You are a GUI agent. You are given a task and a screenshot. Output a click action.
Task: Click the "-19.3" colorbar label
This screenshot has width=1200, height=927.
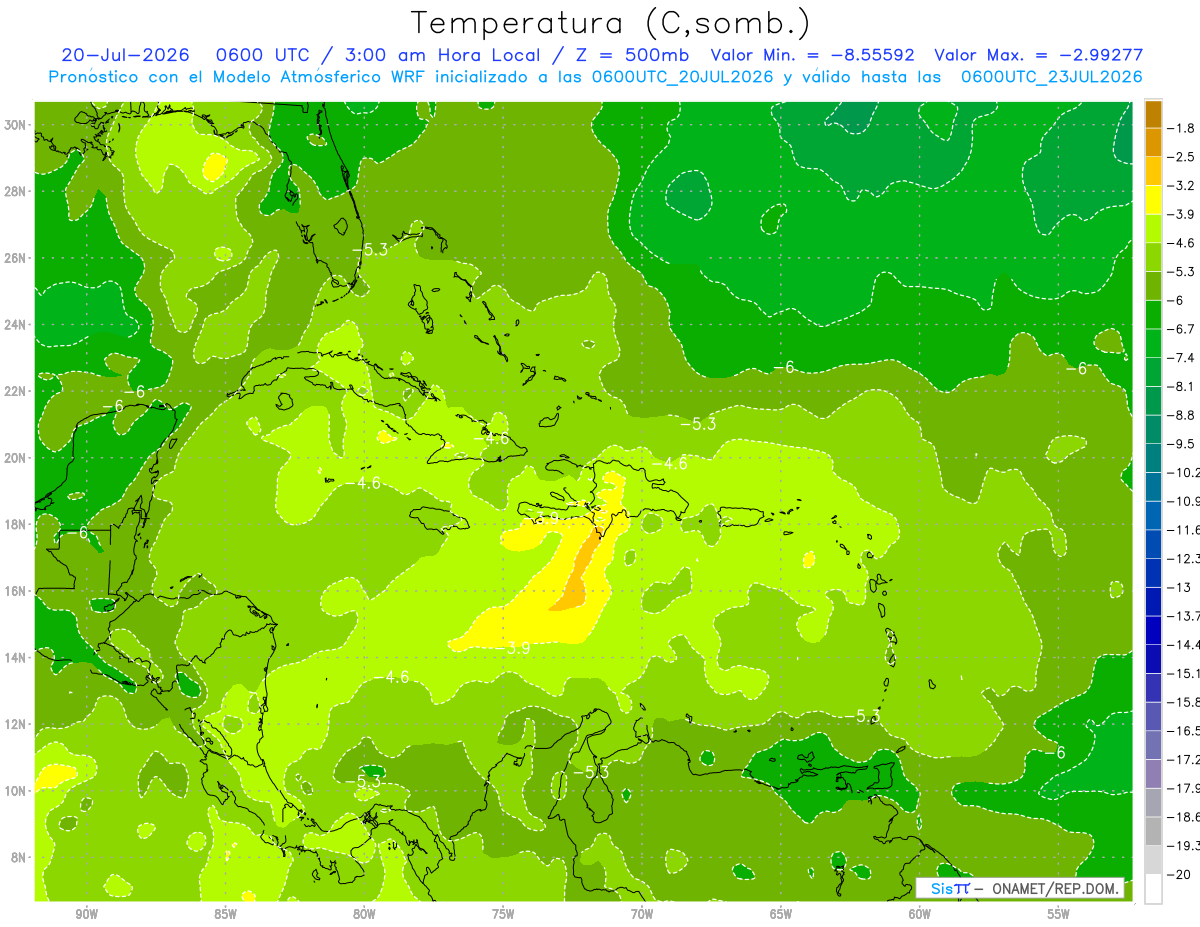[x=1185, y=846]
